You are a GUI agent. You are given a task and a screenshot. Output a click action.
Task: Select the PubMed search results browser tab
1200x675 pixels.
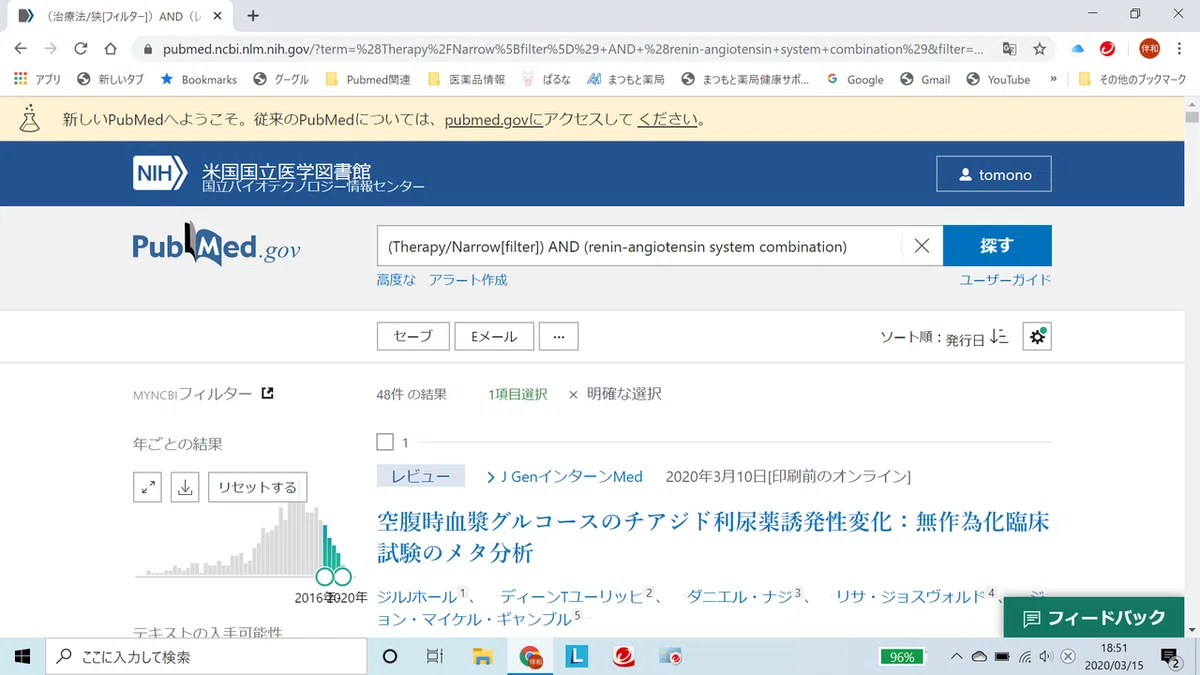coord(118,16)
